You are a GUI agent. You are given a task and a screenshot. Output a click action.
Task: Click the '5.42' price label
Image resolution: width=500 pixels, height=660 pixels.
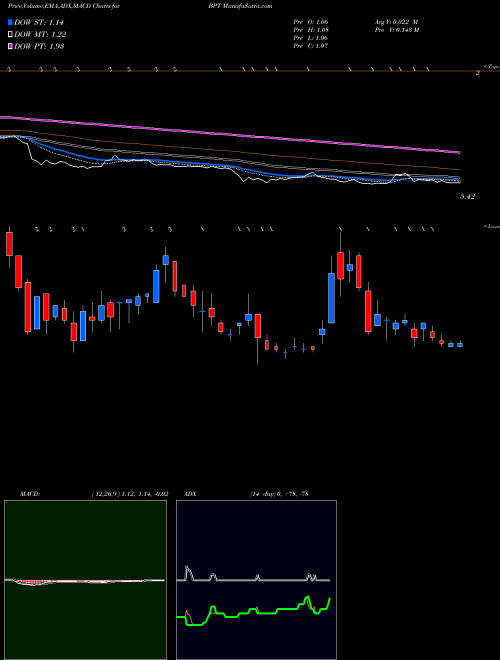click(x=467, y=197)
